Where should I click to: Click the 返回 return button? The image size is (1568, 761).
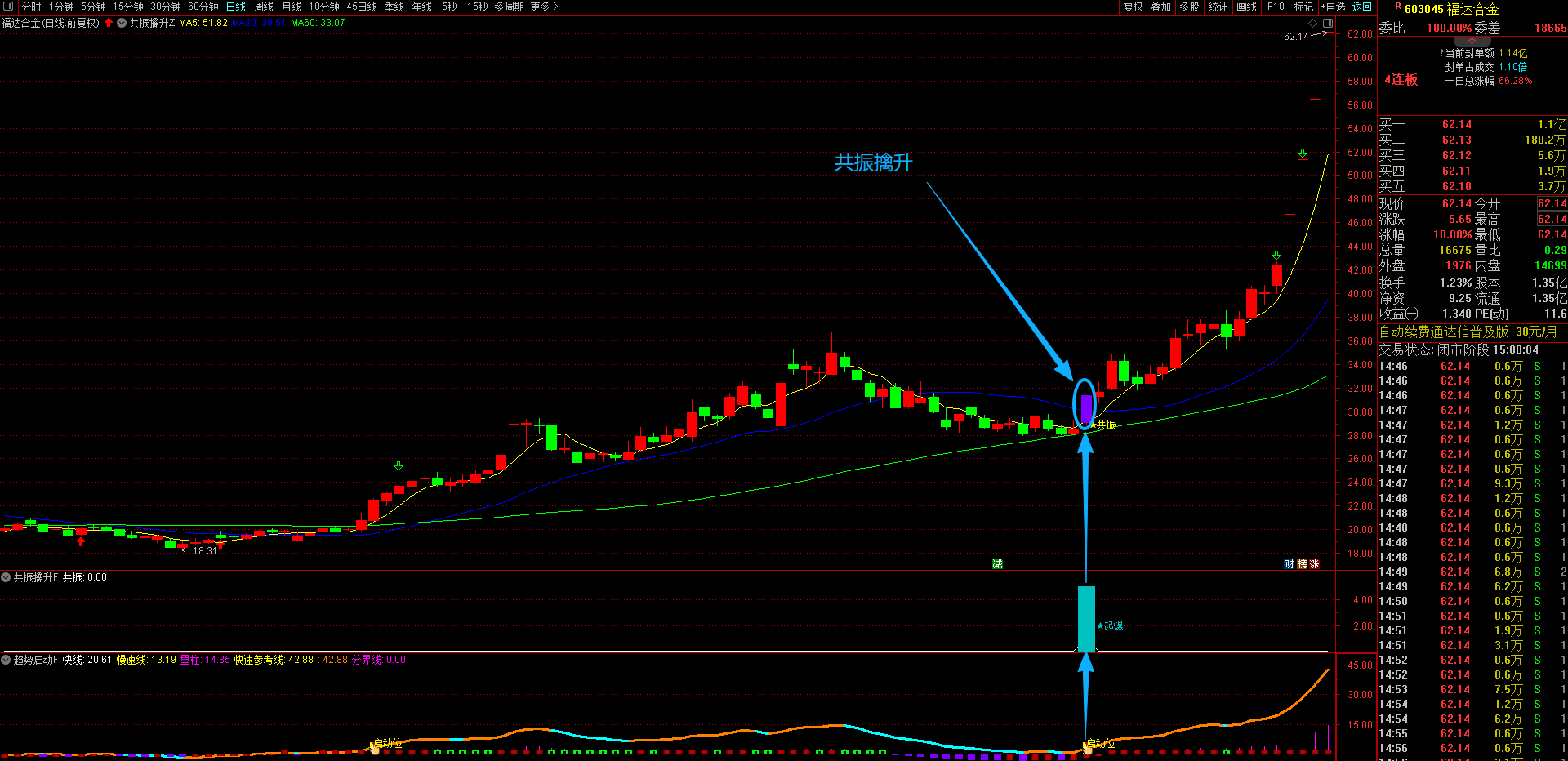point(1362,7)
